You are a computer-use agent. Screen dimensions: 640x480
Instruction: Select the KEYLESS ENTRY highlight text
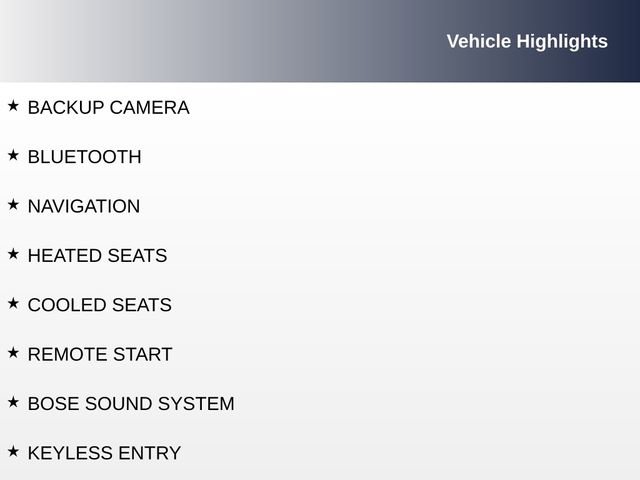click(104, 454)
